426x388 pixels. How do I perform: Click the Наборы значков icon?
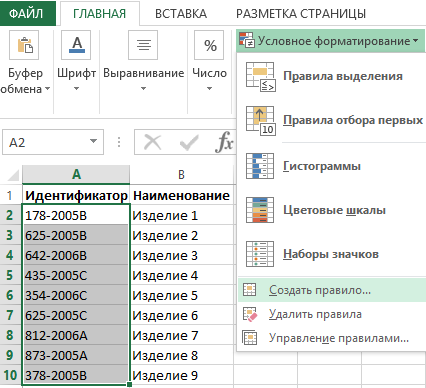coord(260,254)
